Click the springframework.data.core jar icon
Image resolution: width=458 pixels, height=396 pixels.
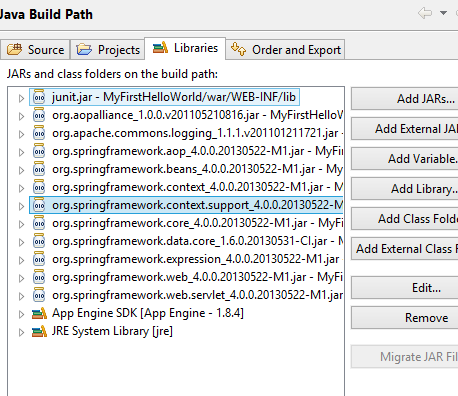coord(39,241)
